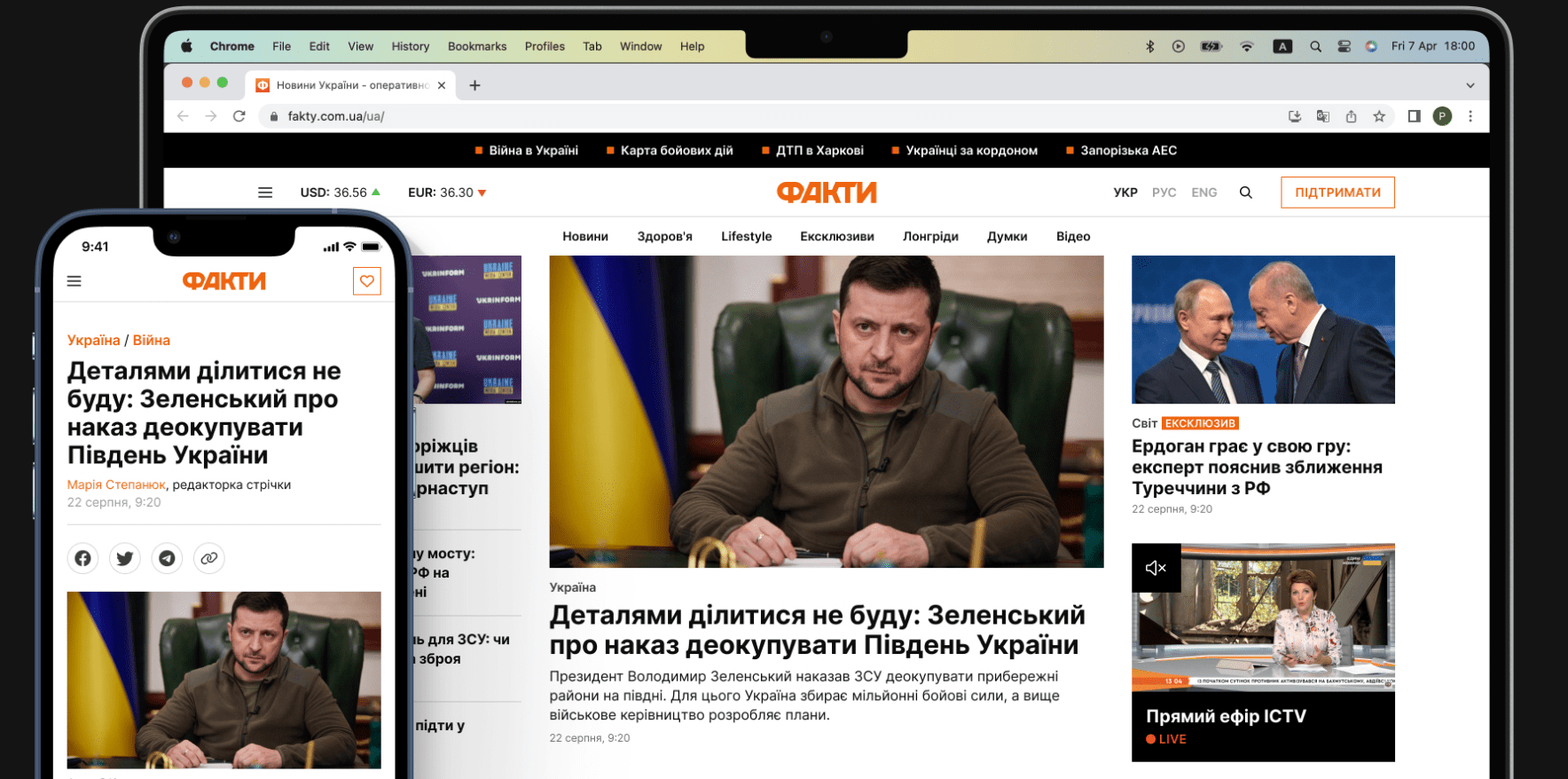This screenshot has width=1568, height=779.
Task: Switch site language to РУС
Action: click(1164, 193)
